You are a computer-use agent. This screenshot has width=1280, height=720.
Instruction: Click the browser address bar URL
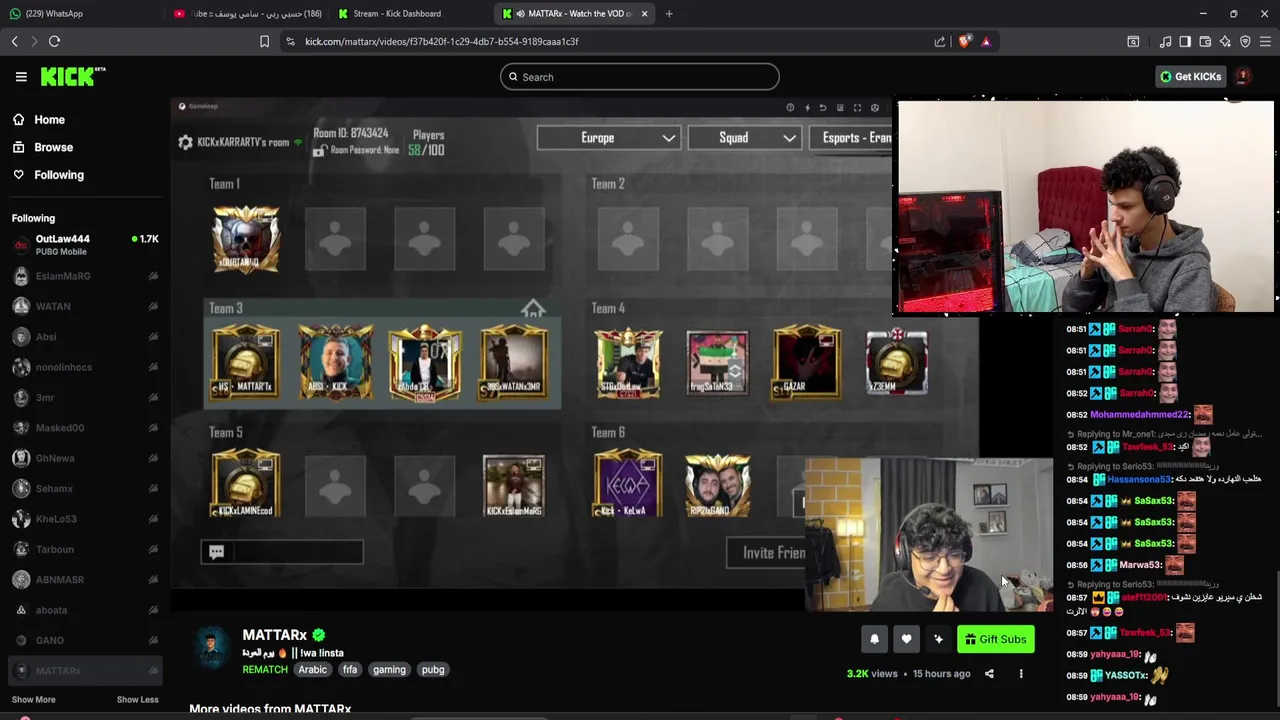[x=441, y=41]
